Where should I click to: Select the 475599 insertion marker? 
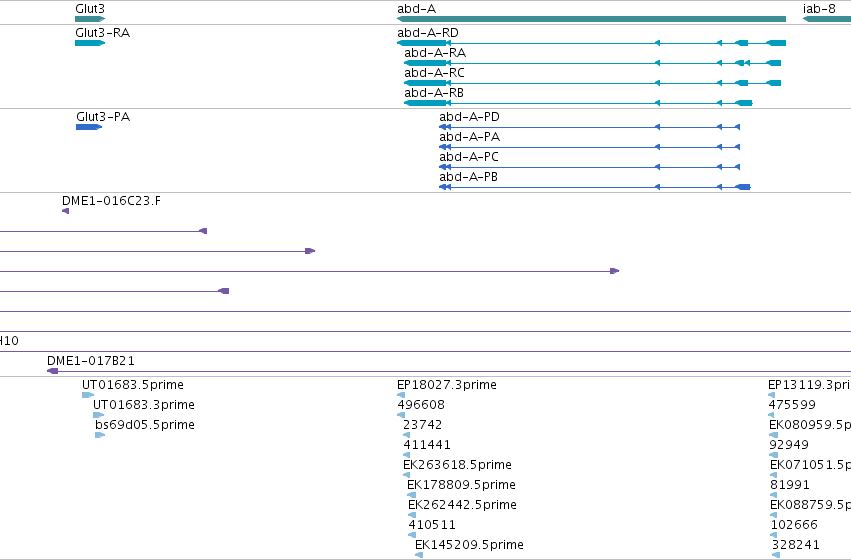[772, 415]
